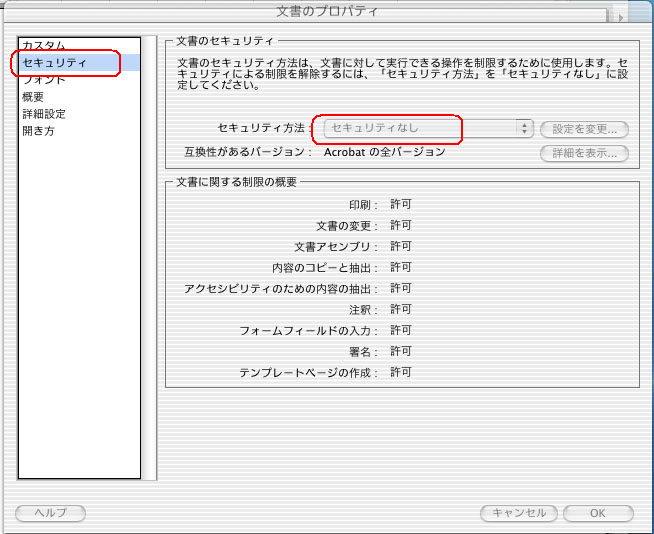Screen dimensions: 654x534
Task: Click the キャンセル button
Action: (519, 513)
